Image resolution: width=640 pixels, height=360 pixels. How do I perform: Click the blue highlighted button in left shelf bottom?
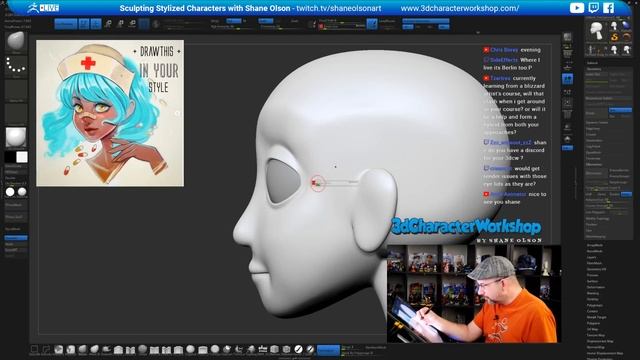click(16, 238)
